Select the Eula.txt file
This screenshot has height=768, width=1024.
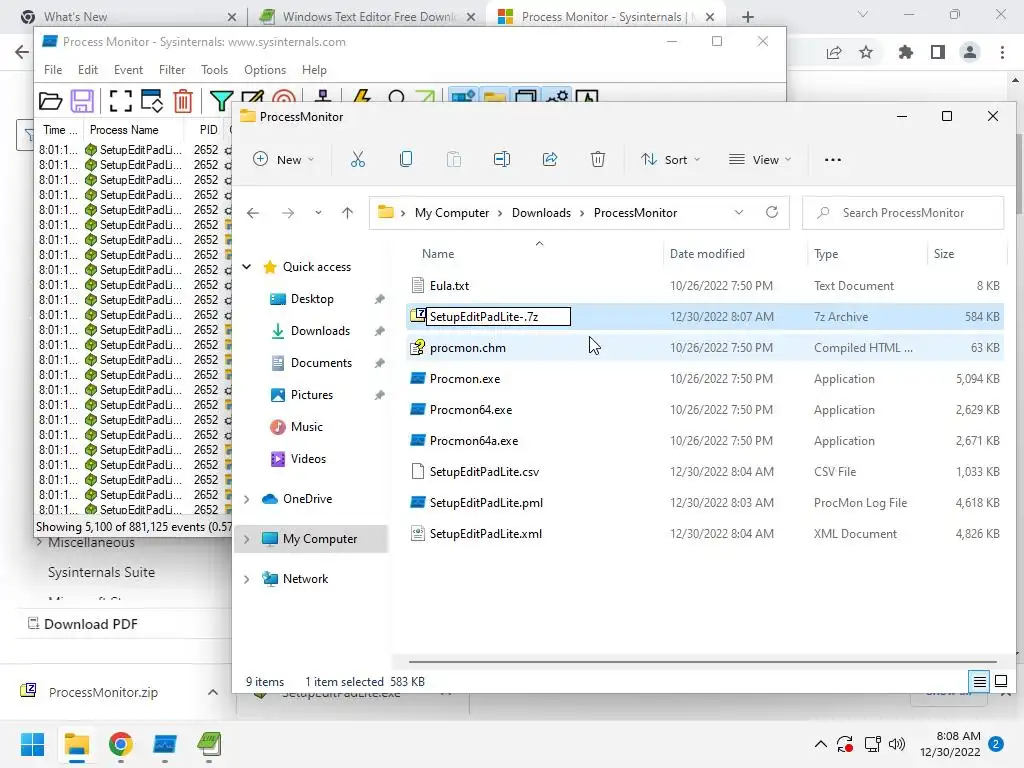pos(449,285)
